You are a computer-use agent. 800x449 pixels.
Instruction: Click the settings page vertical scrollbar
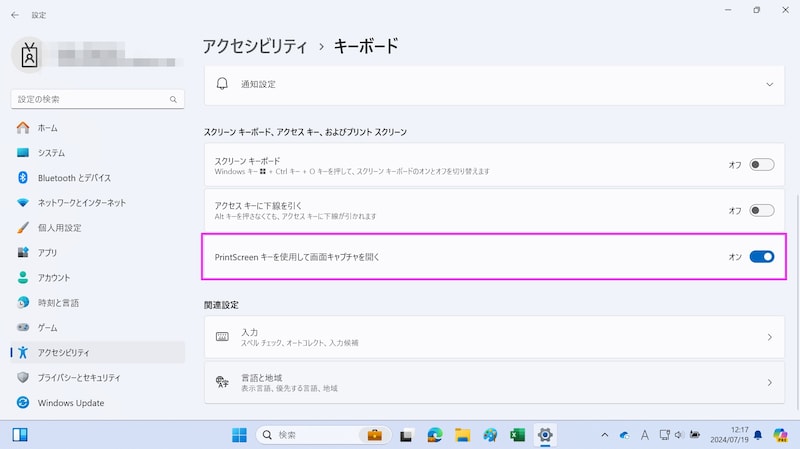(x=797, y=301)
